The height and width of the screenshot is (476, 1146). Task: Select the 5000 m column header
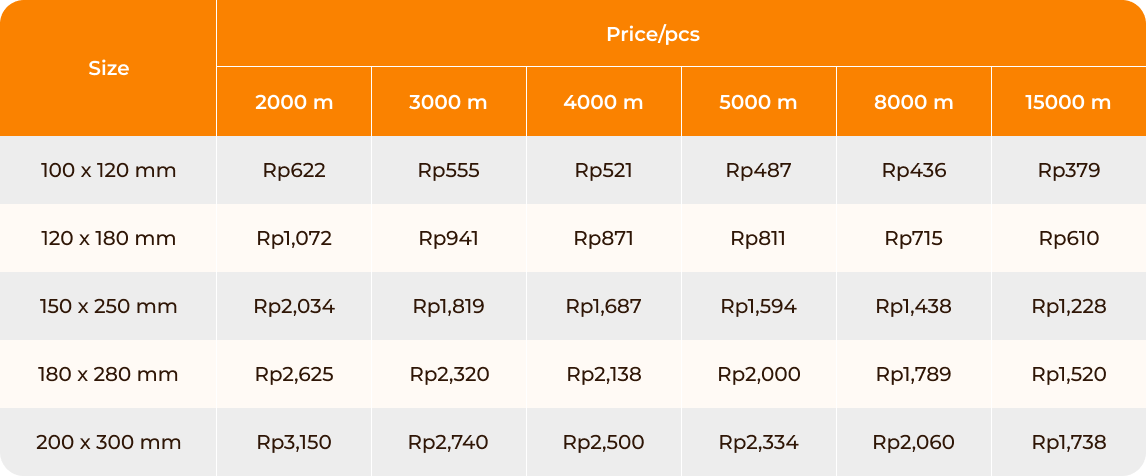[759, 102]
